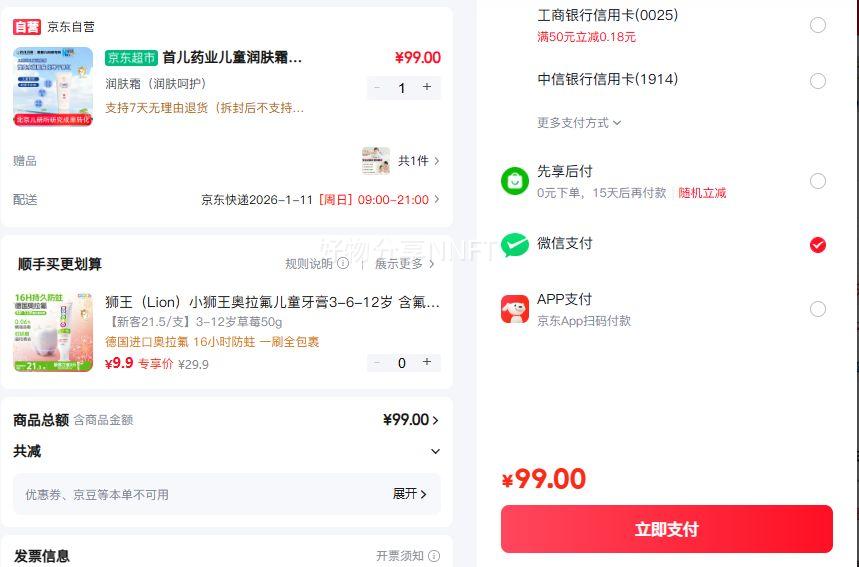Open the delivery time 京东快递 row
This screenshot has width=859, height=567.
pyautogui.click(x=320, y=200)
